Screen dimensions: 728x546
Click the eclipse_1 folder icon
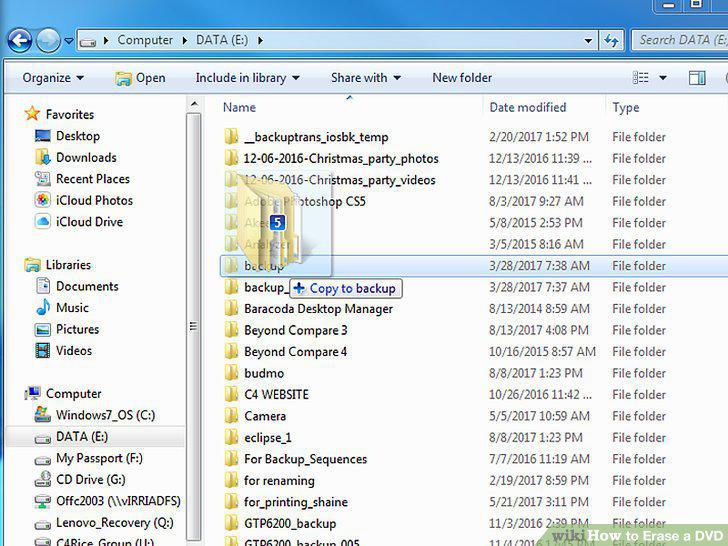click(x=231, y=437)
